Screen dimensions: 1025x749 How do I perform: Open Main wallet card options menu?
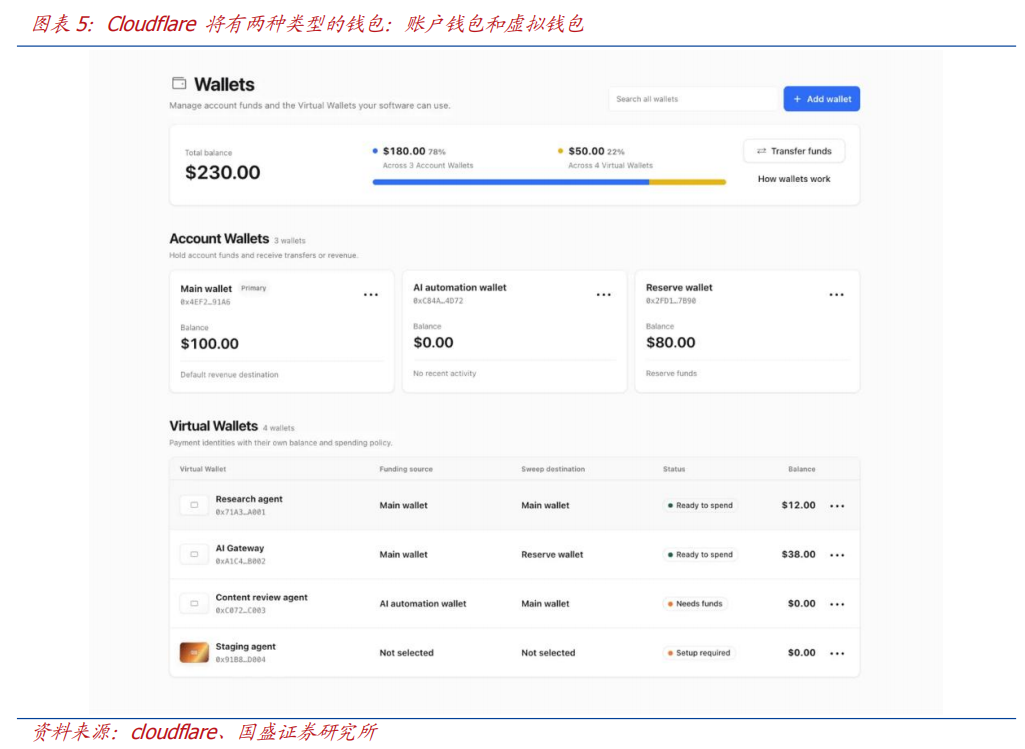coord(371,295)
